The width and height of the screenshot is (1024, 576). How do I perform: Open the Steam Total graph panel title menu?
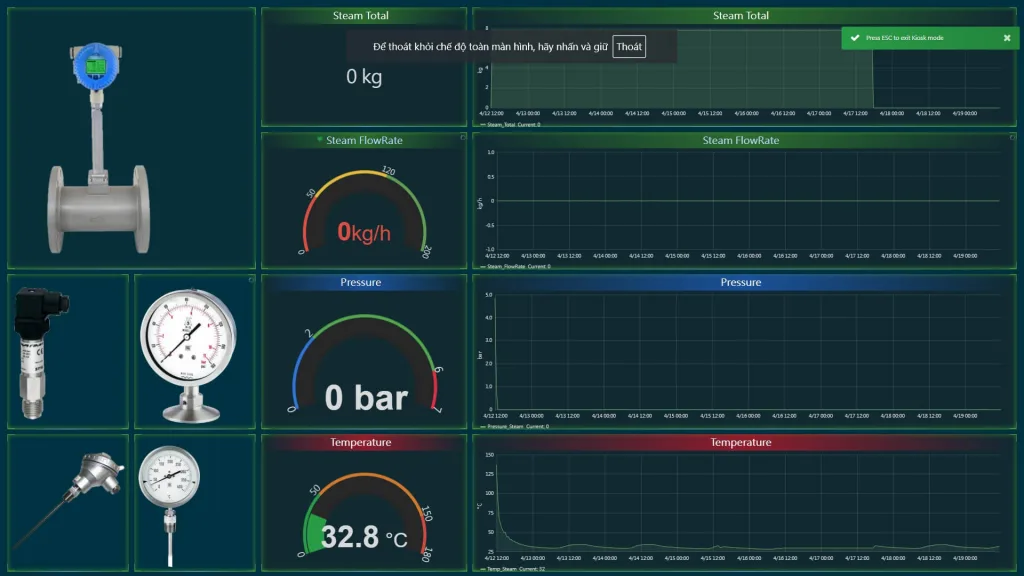(x=741, y=16)
